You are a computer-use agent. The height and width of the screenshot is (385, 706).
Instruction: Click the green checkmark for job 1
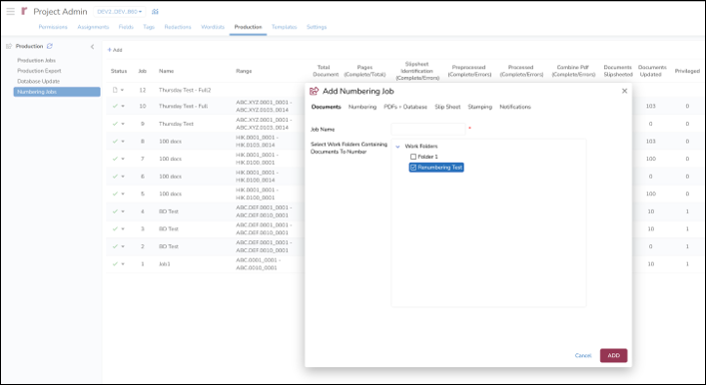pyautogui.click(x=115, y=264)
